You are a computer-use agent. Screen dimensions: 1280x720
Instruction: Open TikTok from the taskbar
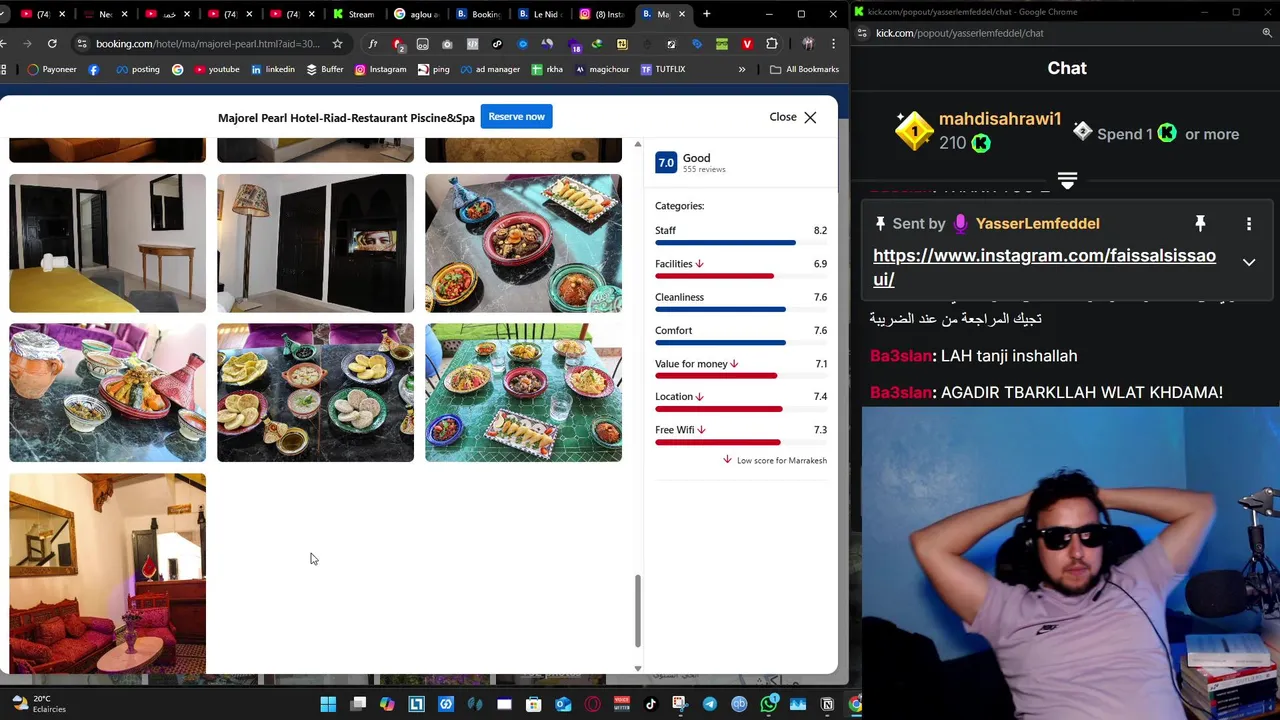(651, 705)
